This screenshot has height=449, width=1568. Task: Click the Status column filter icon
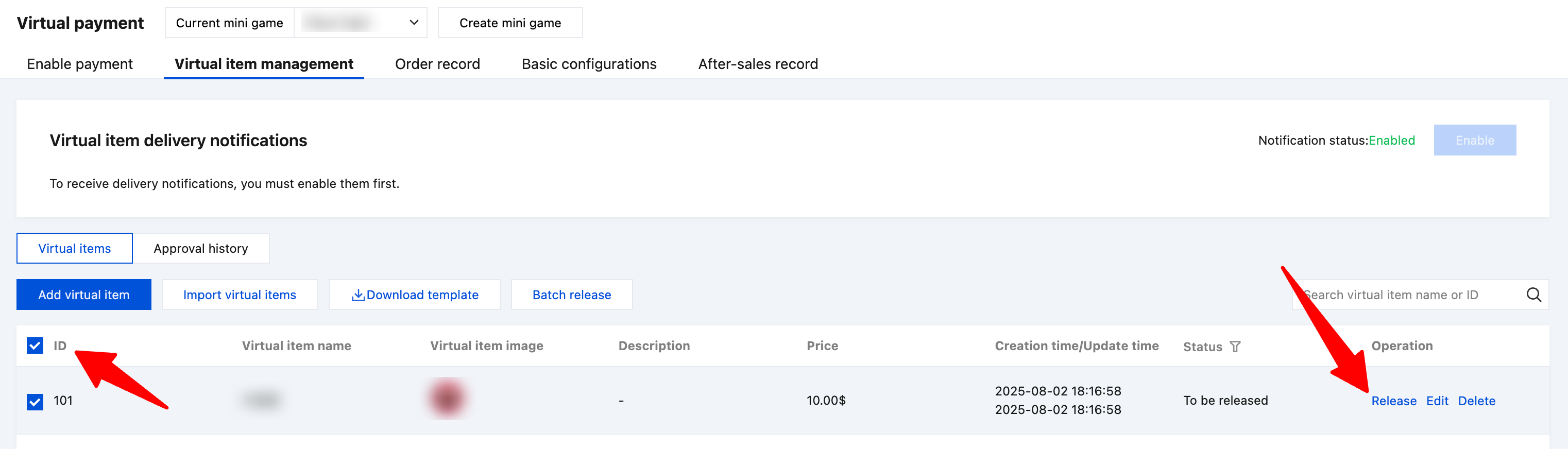click(1235, 347)
